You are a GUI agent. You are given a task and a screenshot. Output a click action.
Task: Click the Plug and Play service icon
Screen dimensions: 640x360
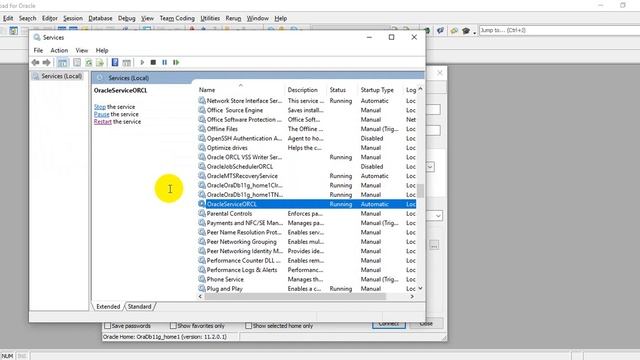202,288
